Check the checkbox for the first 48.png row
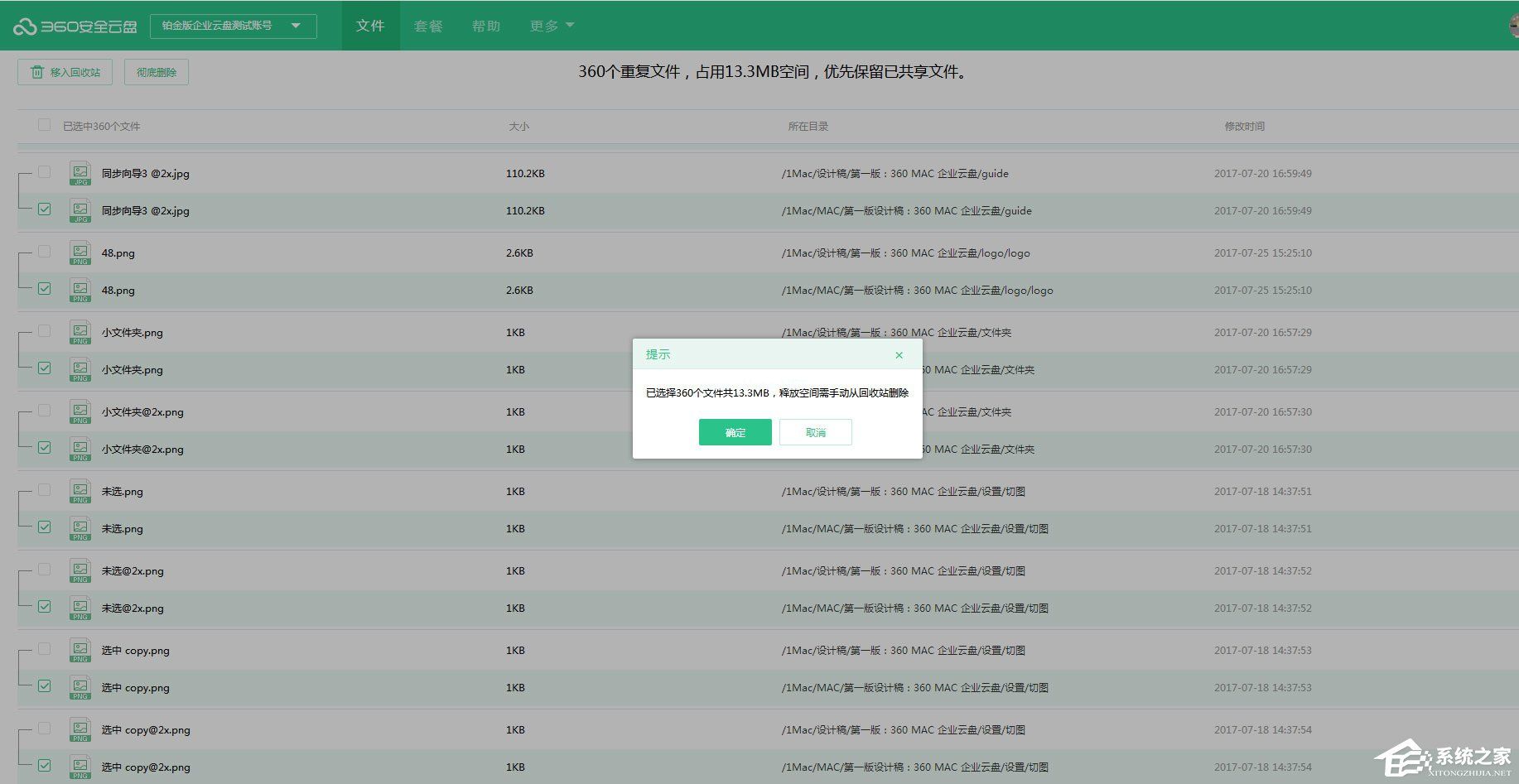1519x784 pixels. 44,253
